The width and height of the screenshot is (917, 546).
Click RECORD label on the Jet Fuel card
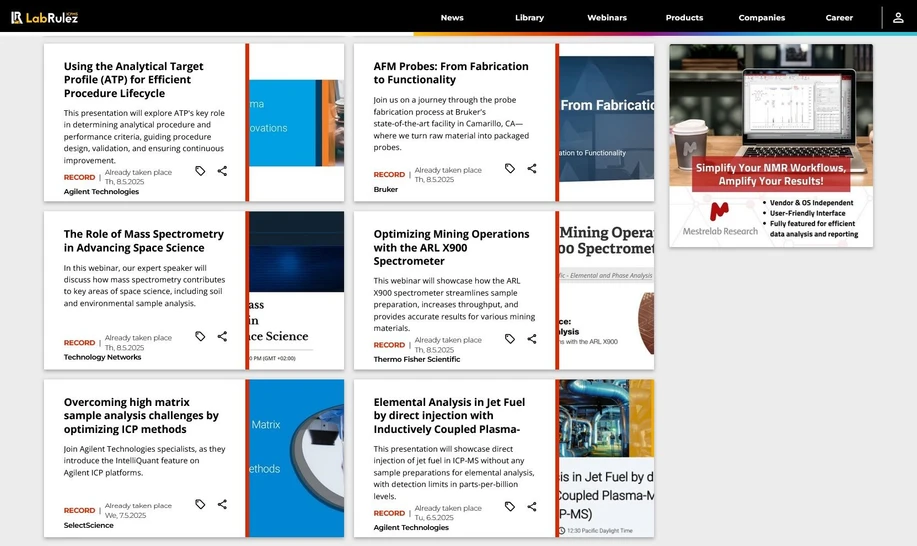(389, 513)
